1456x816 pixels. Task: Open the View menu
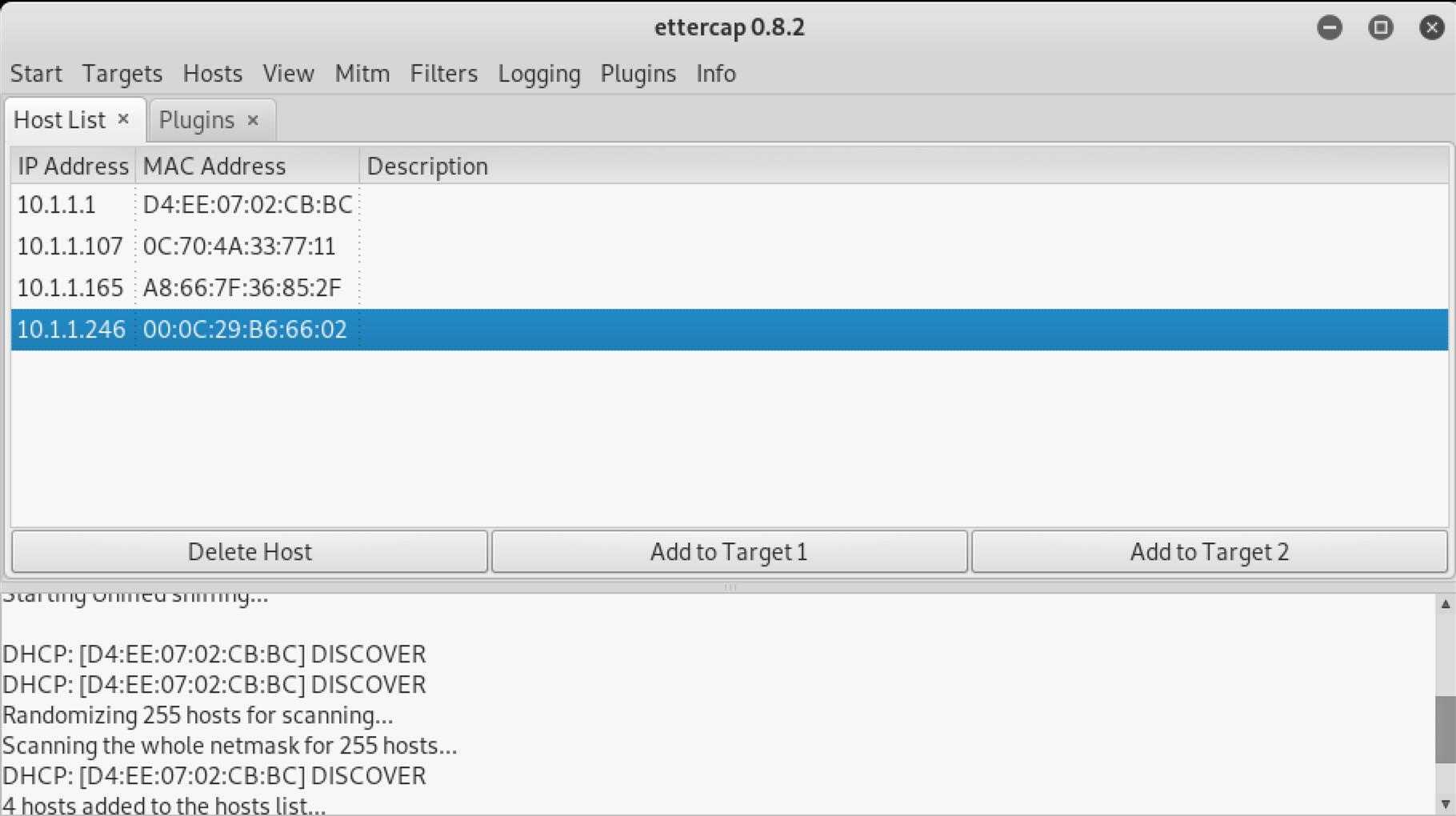[x=288, y=74]
